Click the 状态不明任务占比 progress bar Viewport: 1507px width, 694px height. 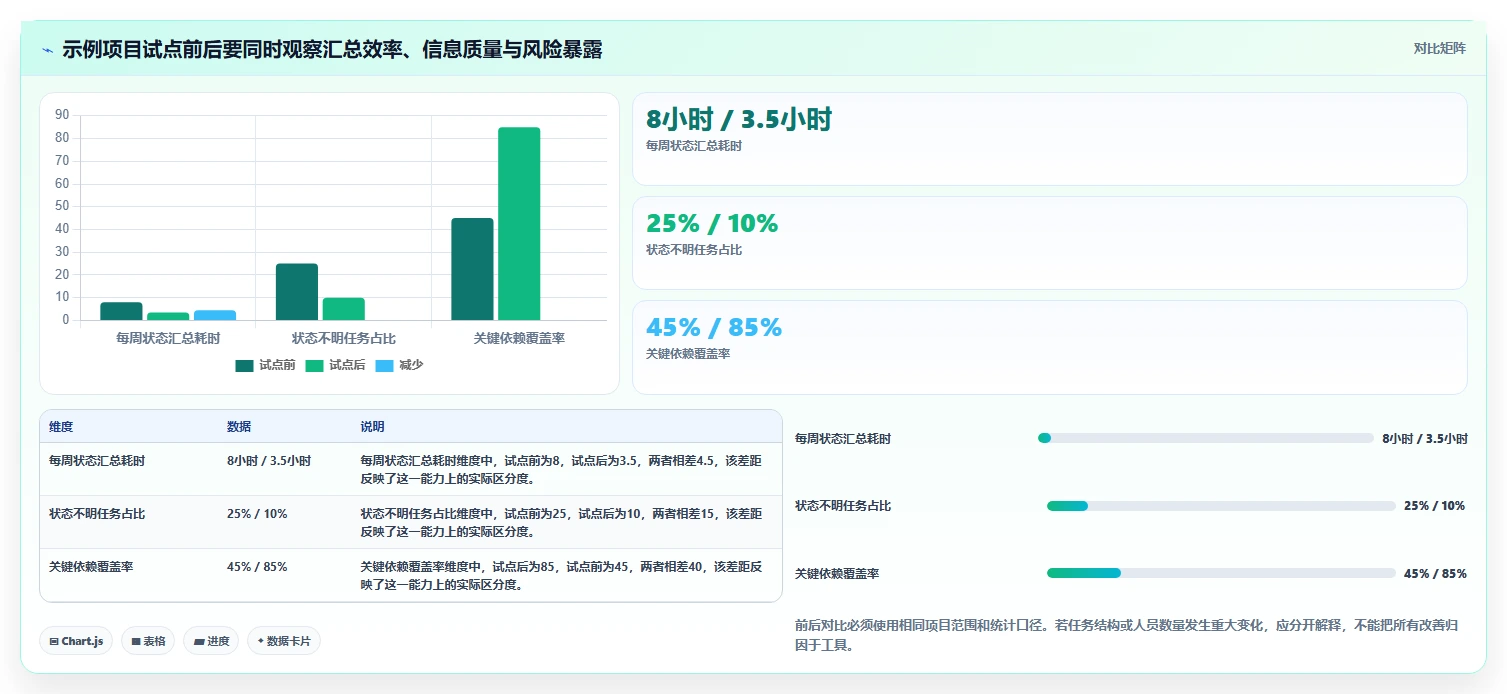[1221, 506]
